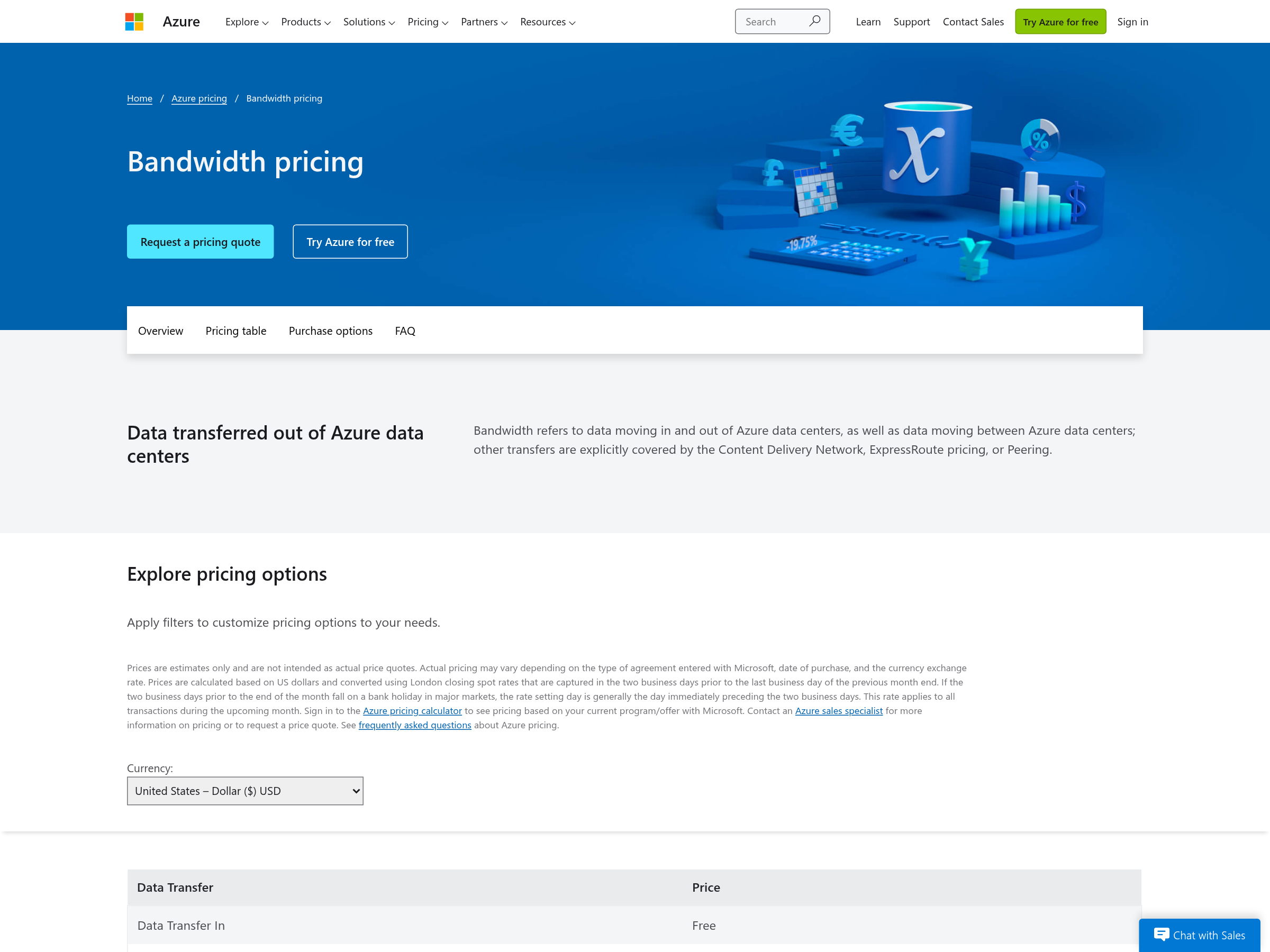Open the Learn link in header
This screenshot has width=1270, height=952.
(868, 22)
